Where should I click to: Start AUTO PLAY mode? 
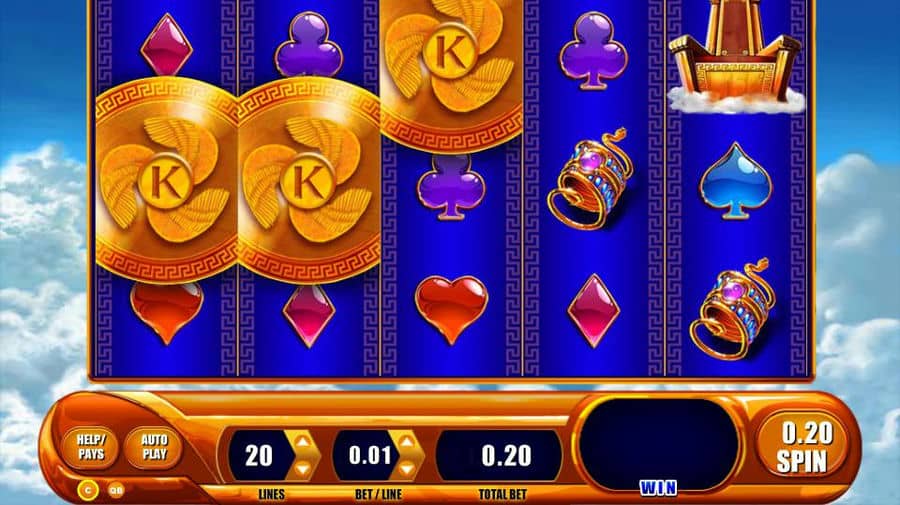click(x=154, y=448)
